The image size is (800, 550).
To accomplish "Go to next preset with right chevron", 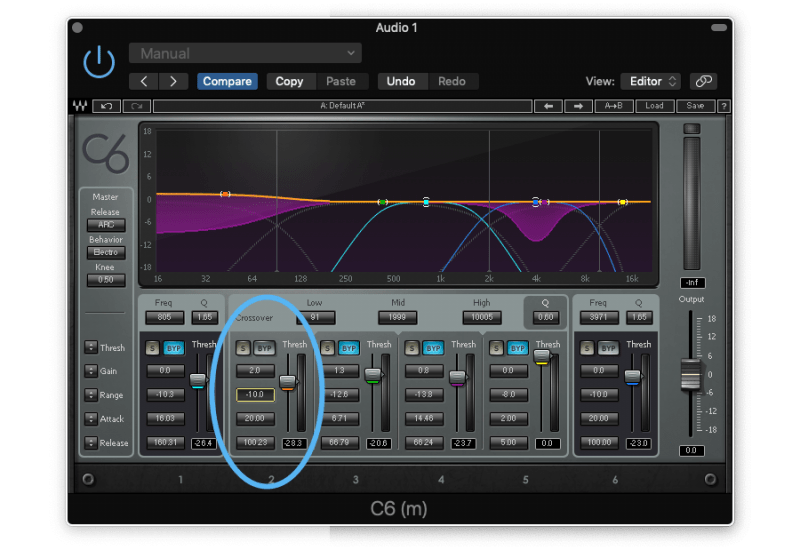I will coord(173,82).
